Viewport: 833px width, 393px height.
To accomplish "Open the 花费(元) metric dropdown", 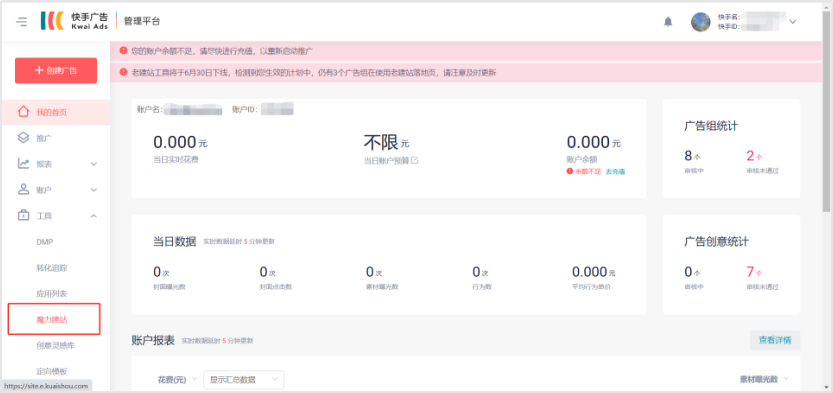I will (177, 379).
